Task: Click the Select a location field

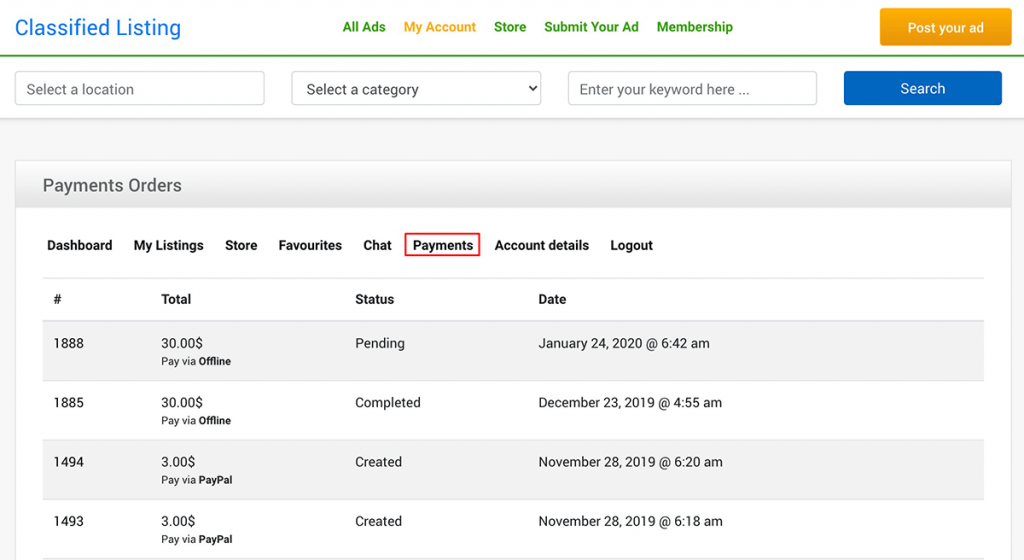Action: click(x=140, y=88)
